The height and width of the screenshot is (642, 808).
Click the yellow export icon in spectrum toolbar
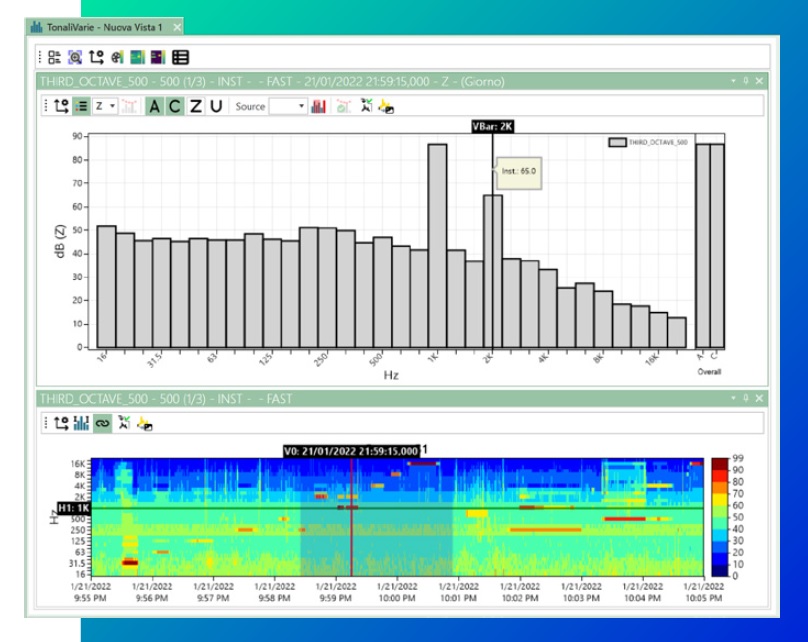pyautogui.click(x=386, y=106)
